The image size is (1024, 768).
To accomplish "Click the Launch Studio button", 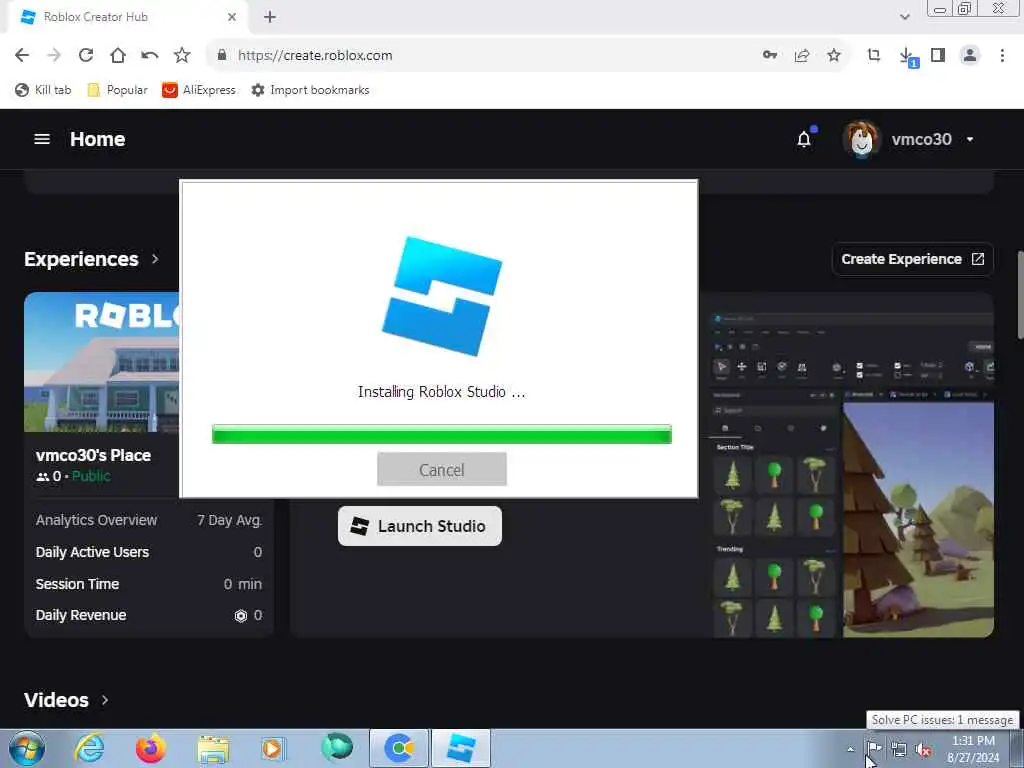I will coord(420,526).
